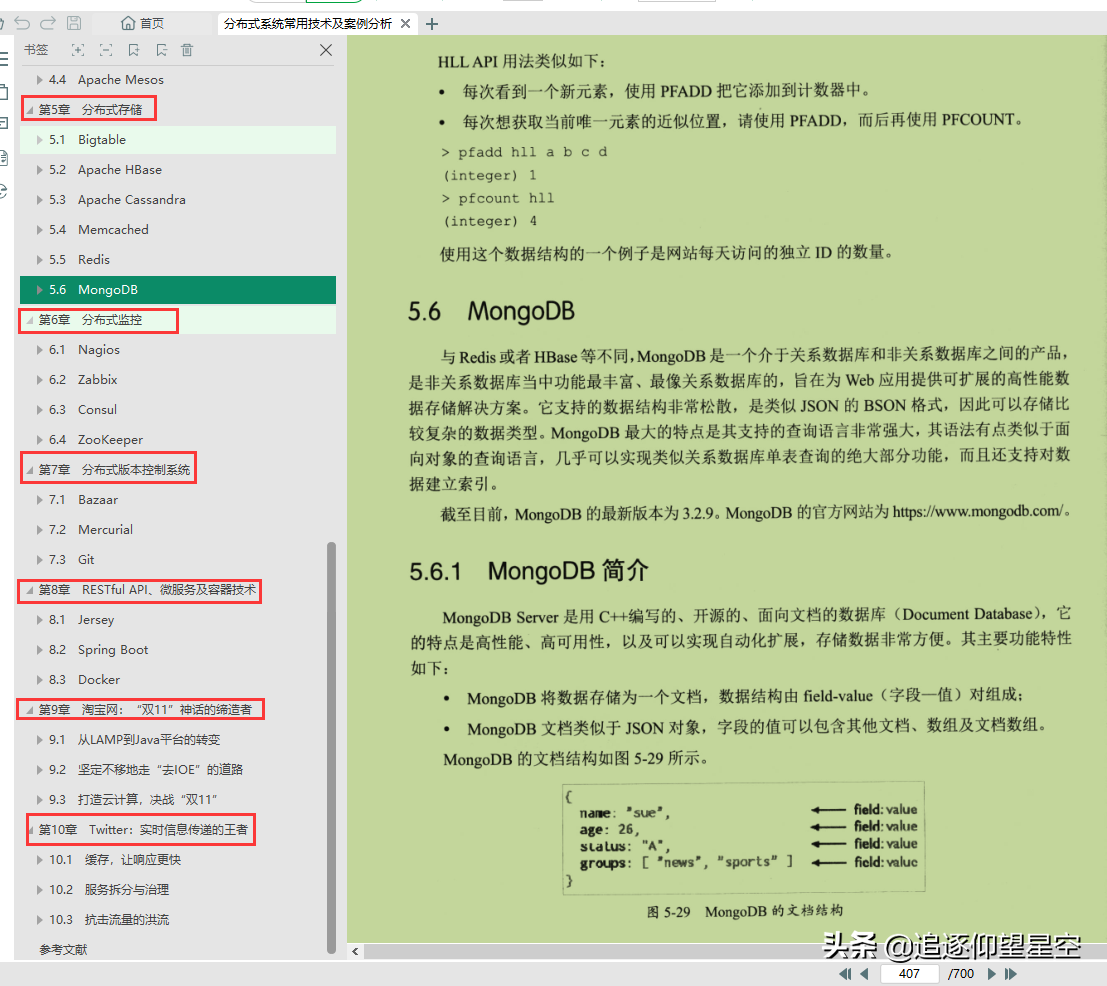Open bookmark 10.3 抗击流量的洪流
The width and height of the screenshot is (1107, 986).
[109, 920]
